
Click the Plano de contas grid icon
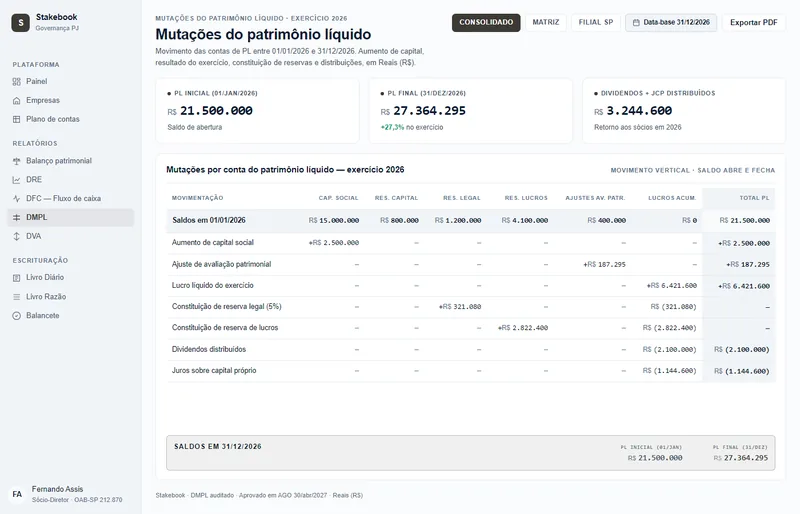[17, 119]
